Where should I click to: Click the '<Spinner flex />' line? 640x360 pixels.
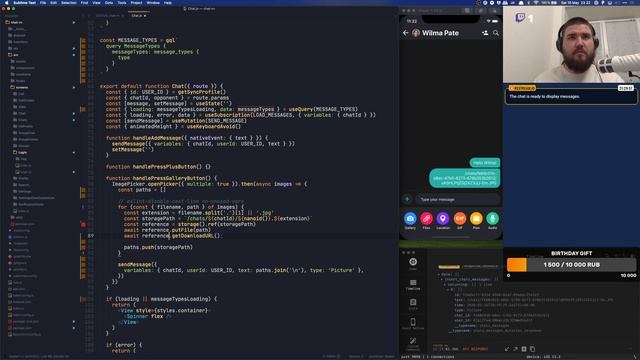tap(148, 316)
